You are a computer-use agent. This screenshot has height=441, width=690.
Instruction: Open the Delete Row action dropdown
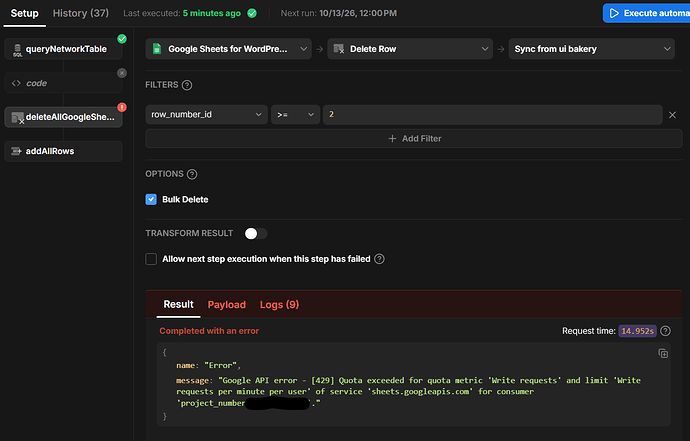(410, 49)
